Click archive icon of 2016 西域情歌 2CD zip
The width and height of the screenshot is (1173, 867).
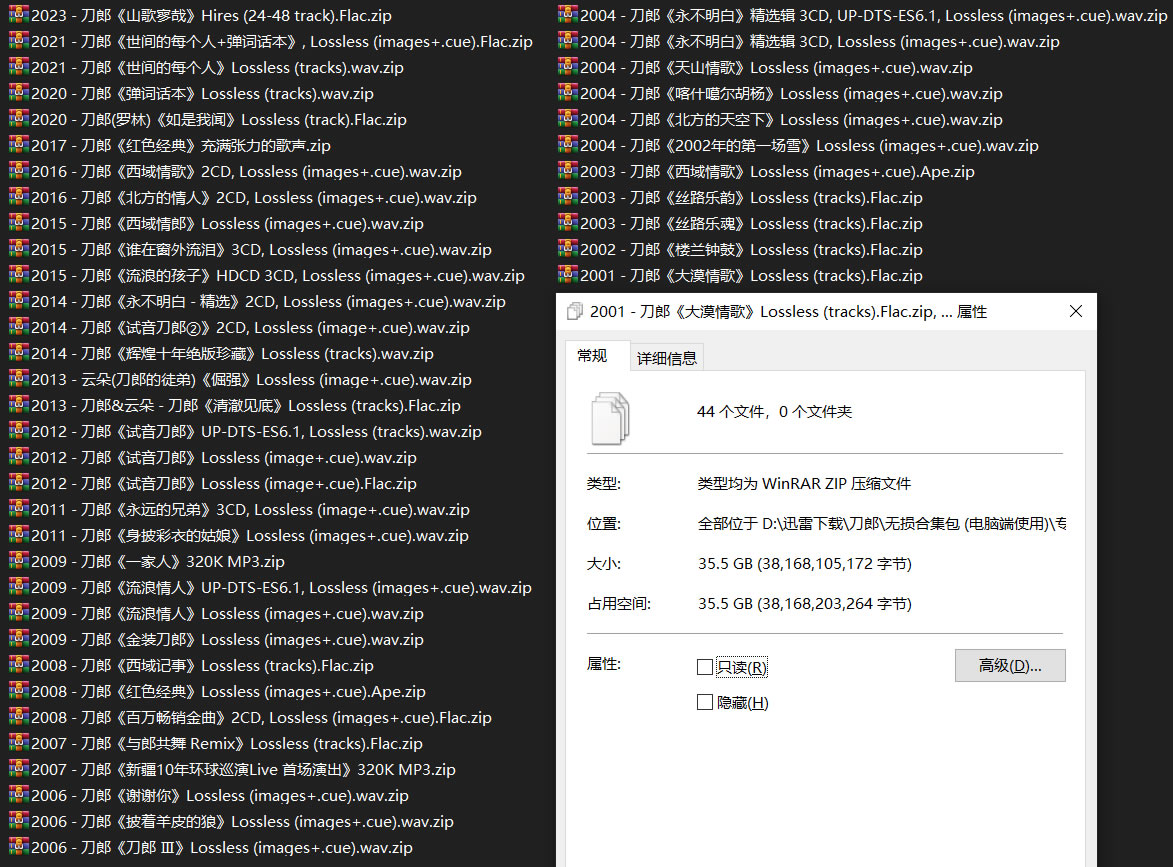[19, 171]
